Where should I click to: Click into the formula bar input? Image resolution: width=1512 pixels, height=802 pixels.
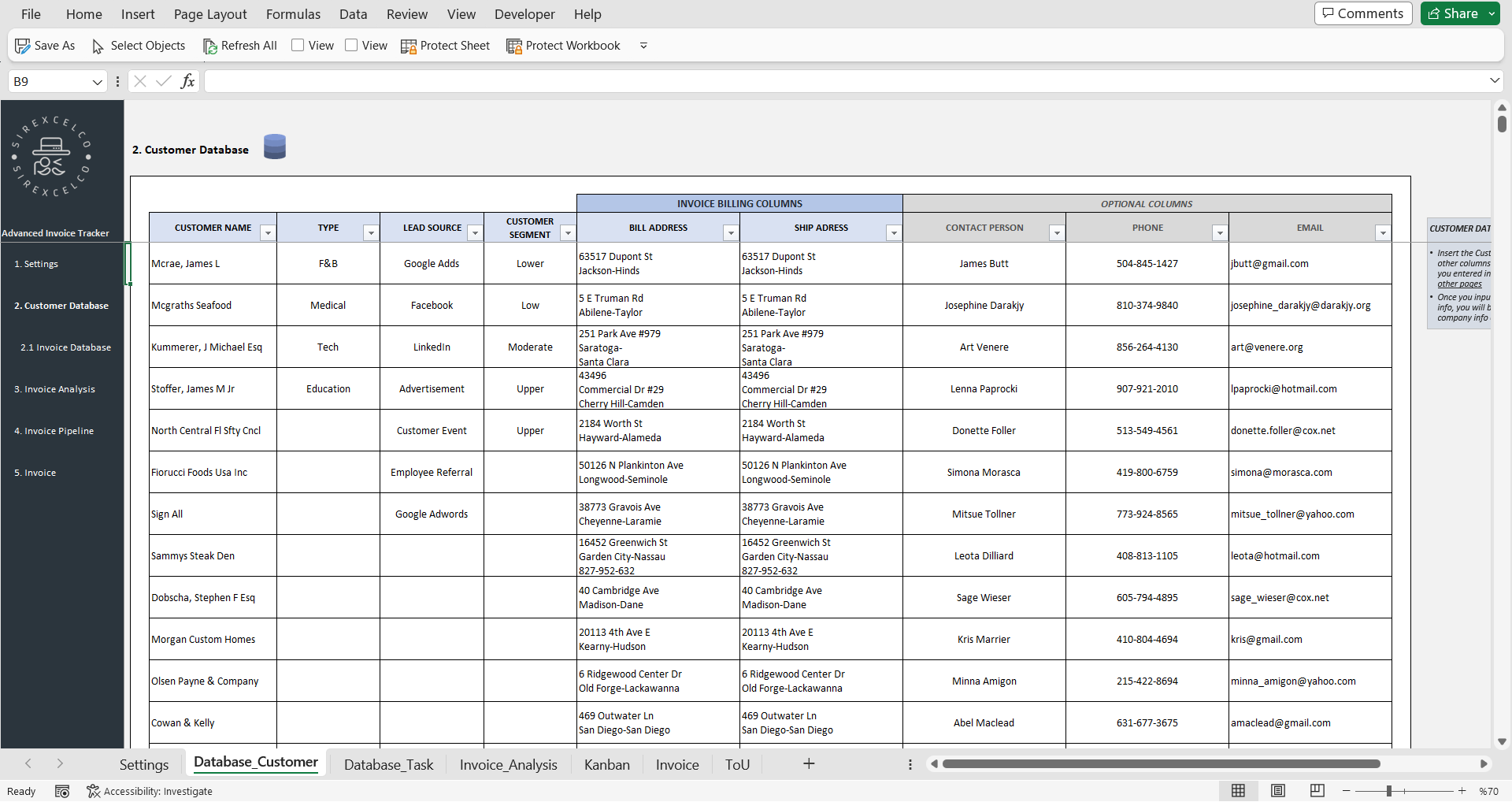pos(845,81)
